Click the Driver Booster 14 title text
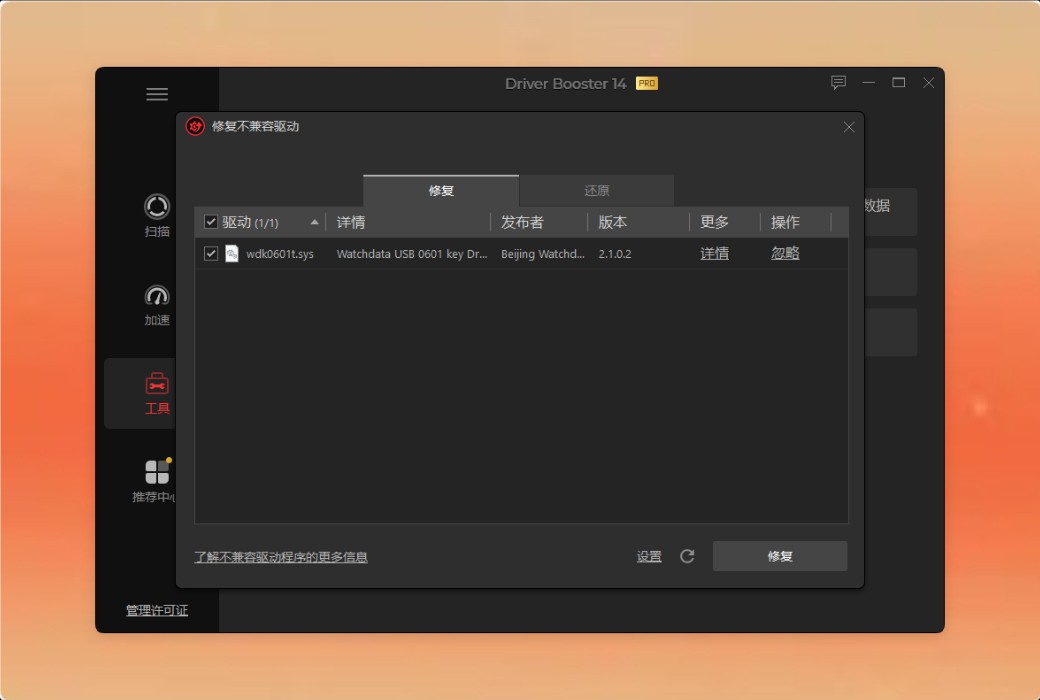 (x=565, y=84)
